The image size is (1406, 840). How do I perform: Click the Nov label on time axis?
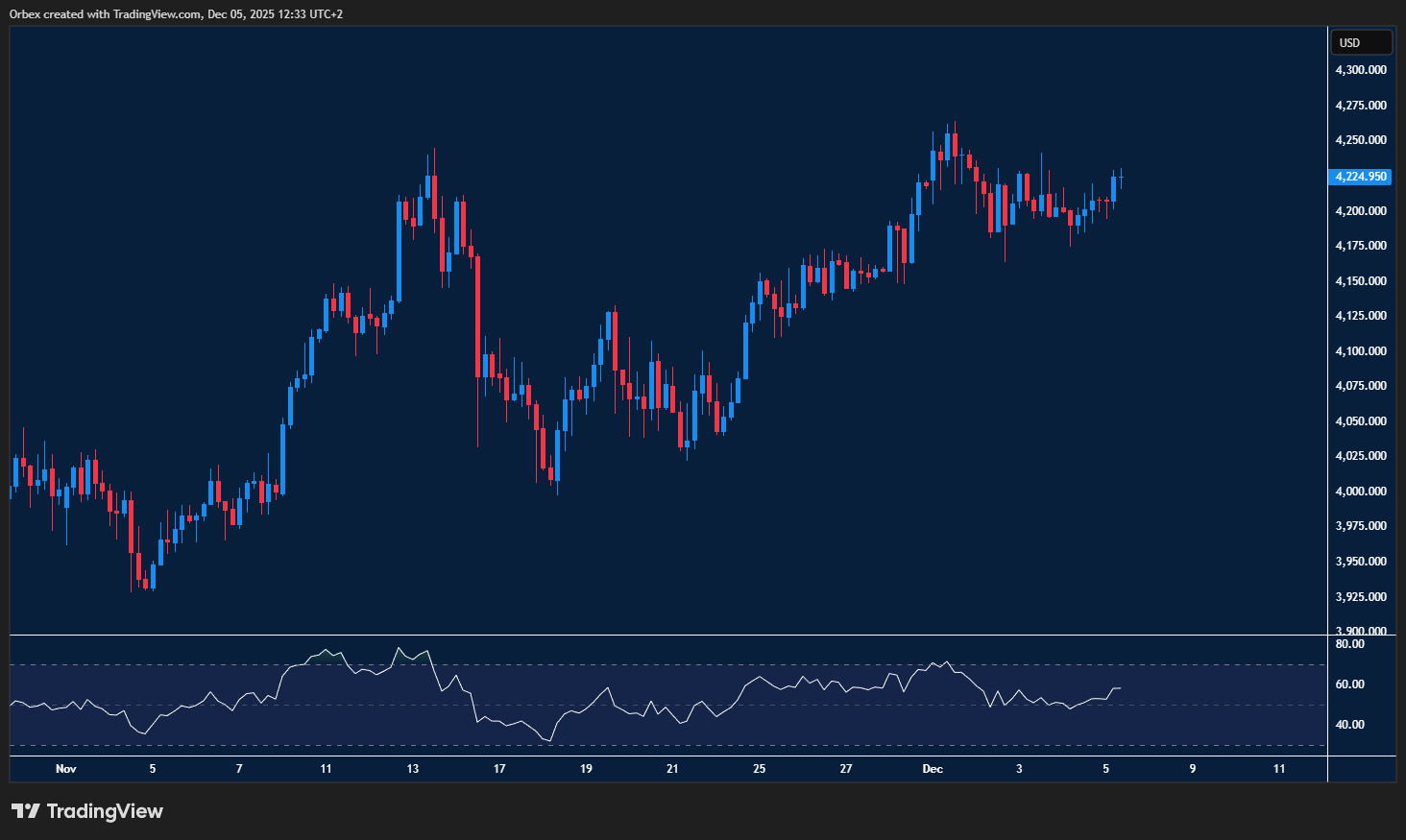point(65,769)
